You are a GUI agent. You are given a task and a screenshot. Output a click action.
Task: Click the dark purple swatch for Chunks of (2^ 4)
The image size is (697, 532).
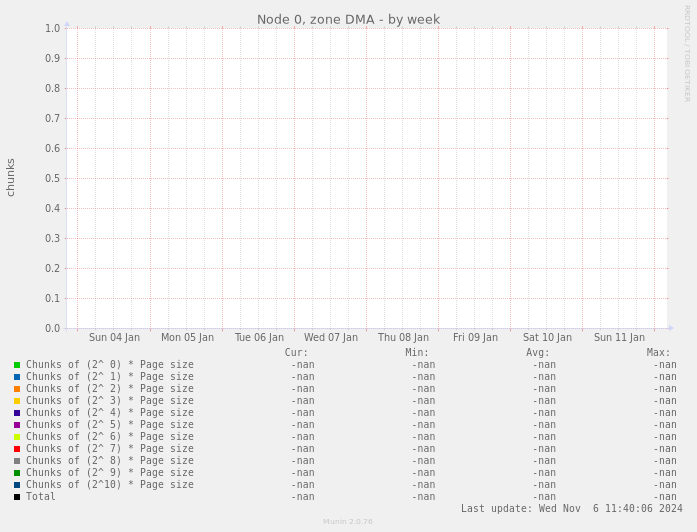tap(17, 413)
